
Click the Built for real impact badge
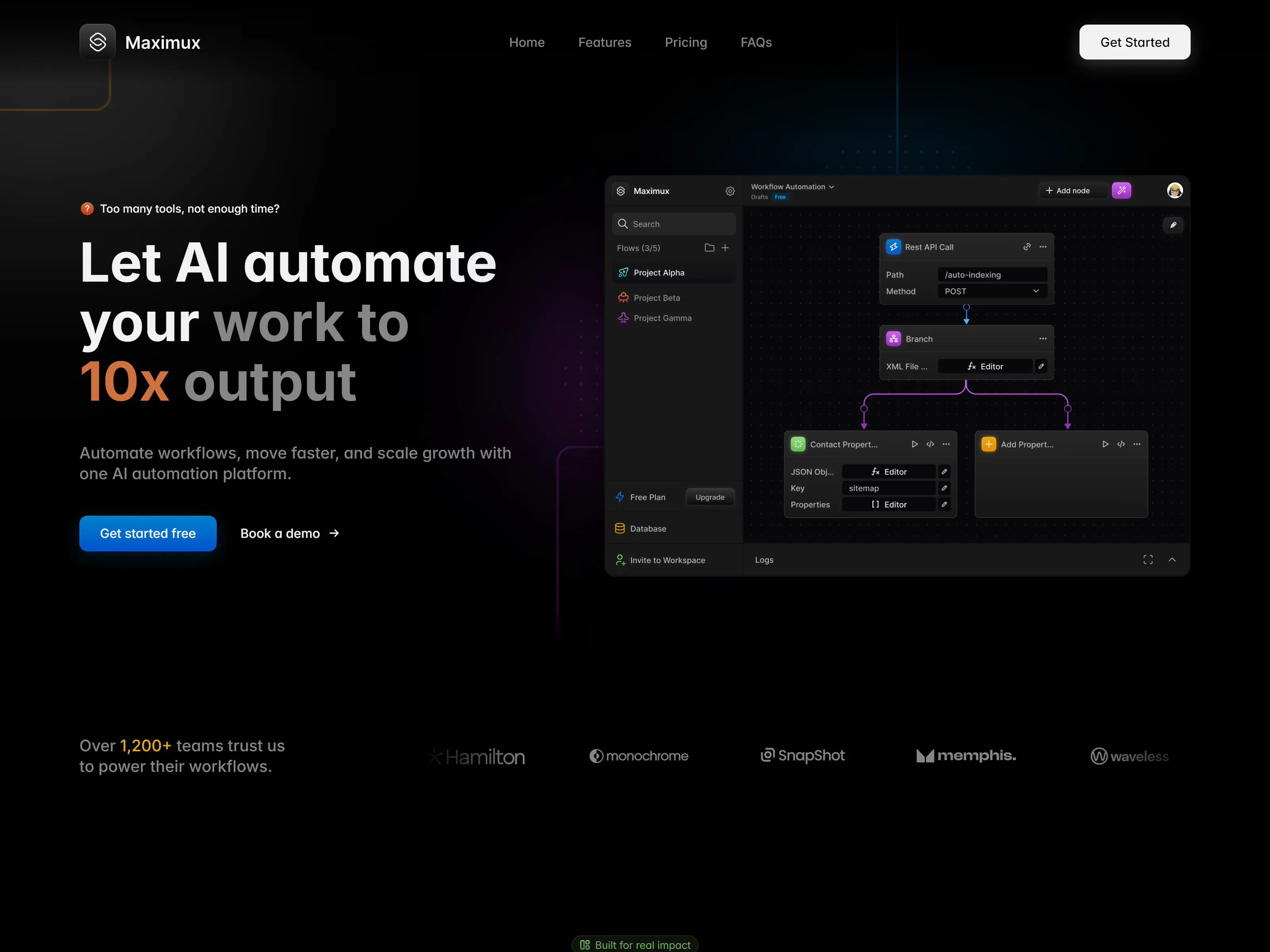[635, 944]
